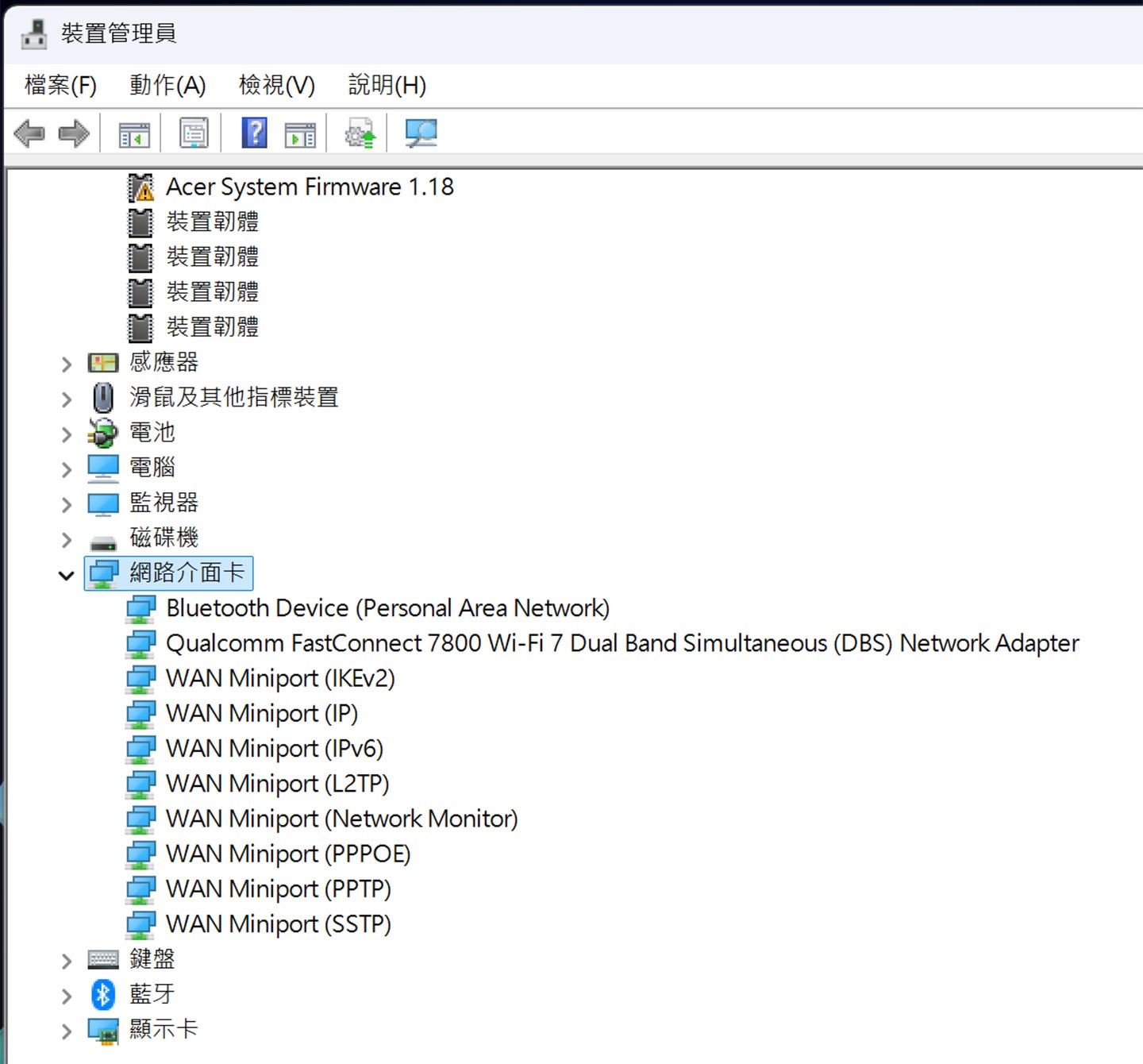
Task: Click the Scan for hardware changes icon
Action: 421,133
